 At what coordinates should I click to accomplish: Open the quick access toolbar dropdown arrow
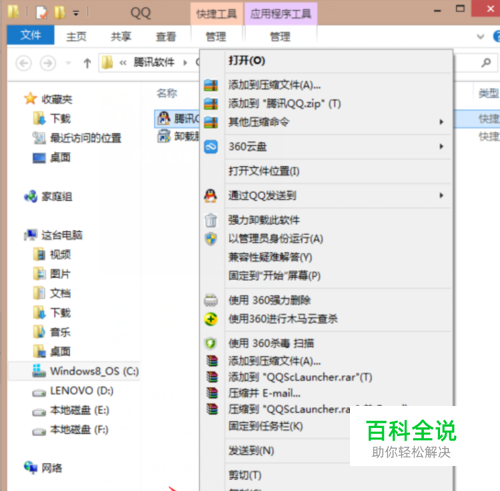pyautogui.click(x=76, y=13)
